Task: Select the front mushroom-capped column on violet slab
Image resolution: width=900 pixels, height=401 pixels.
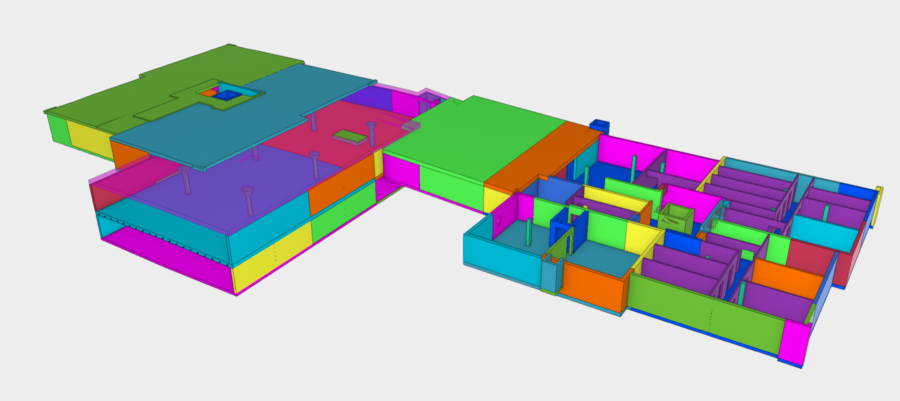Action: tap(247, 200)
